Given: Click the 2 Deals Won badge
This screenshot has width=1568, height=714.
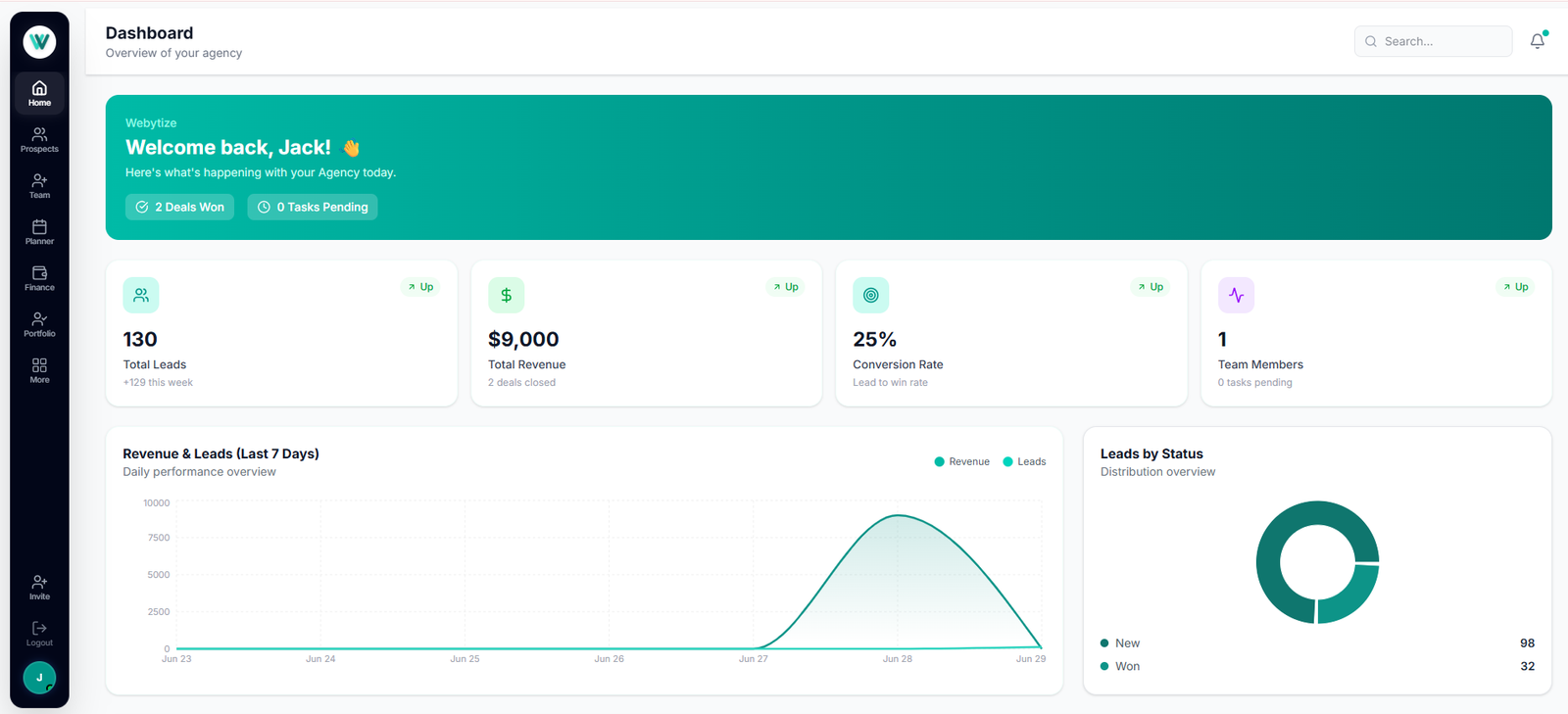Looking at the screenshot, I should coord(179,207).
